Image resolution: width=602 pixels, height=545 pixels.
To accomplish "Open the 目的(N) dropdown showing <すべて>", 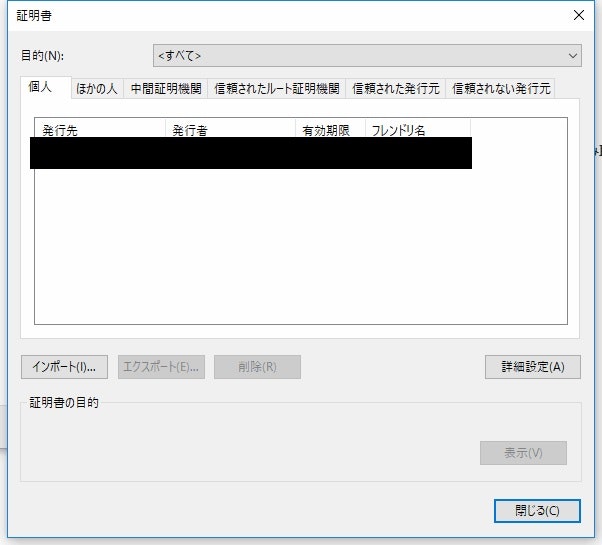I will tap(367, 56).
